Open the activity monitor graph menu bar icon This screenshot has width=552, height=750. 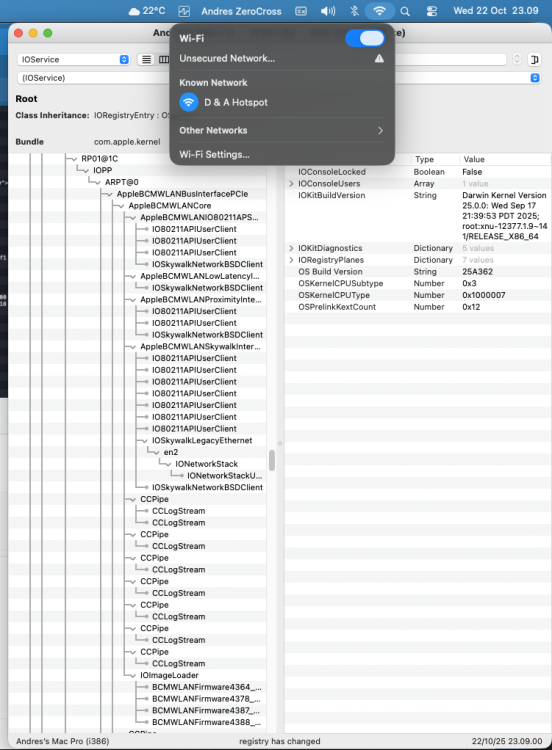[184, 11]
